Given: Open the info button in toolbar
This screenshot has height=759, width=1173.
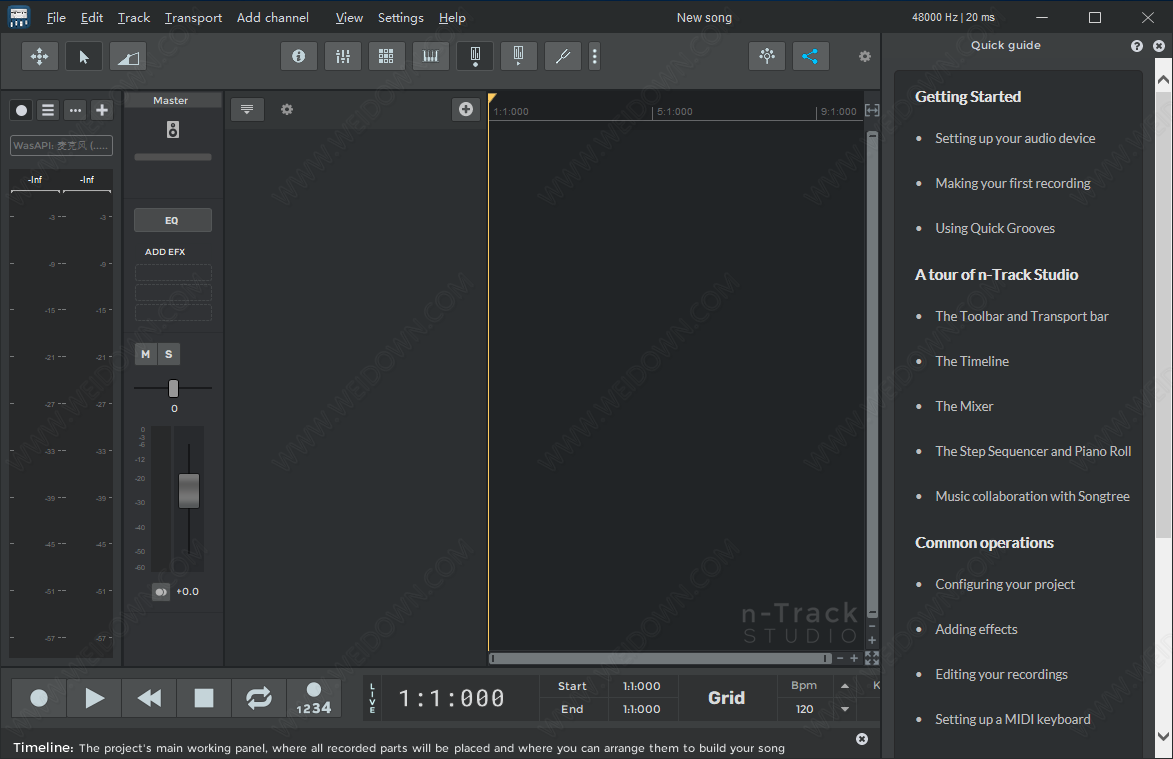Looking at the screenshot, I should coord(298,56).
